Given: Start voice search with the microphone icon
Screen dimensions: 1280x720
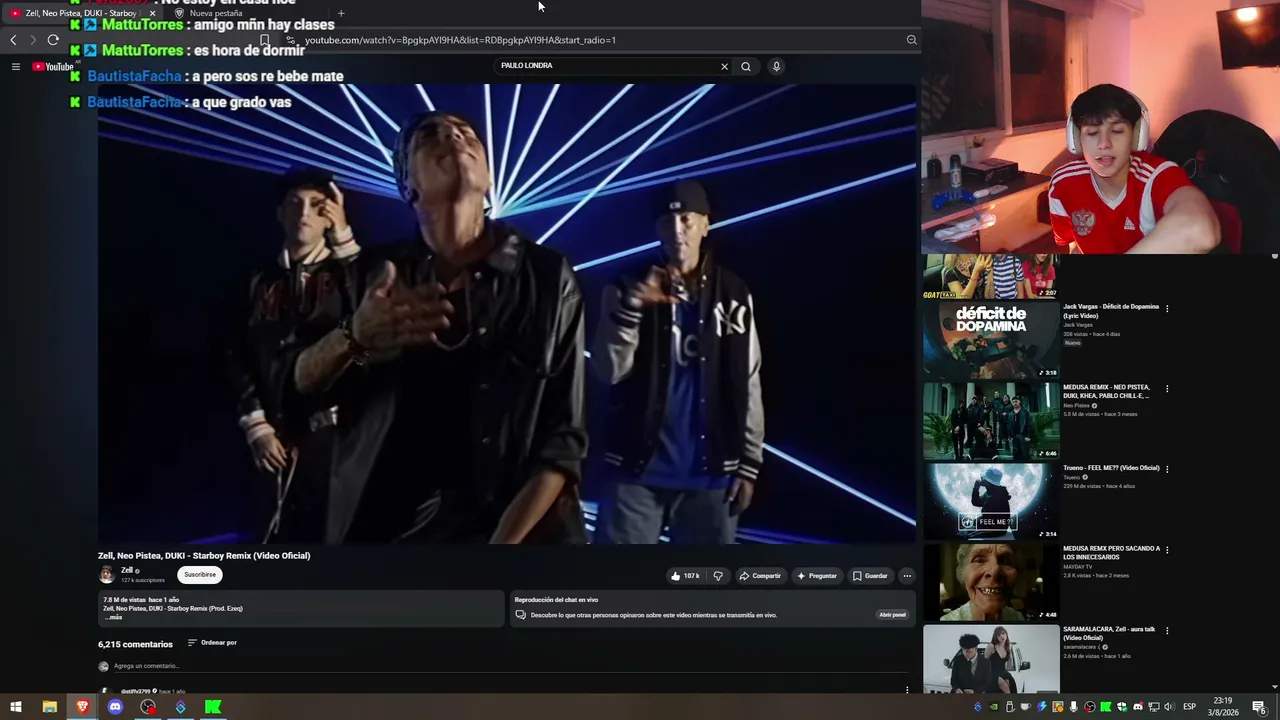Looking at the screenshot, I should click(x=776, y=66).
